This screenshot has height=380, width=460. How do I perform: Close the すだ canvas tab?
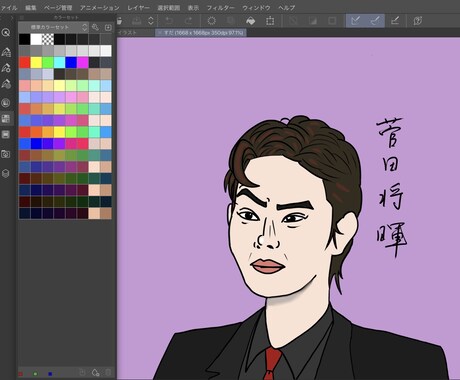click(x=159, y=33)
